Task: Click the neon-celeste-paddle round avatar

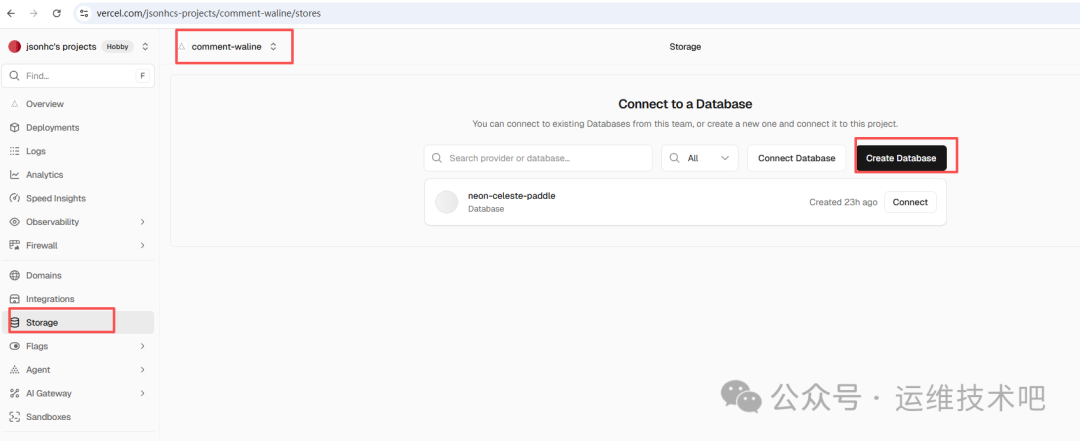Action: [447, 202]
